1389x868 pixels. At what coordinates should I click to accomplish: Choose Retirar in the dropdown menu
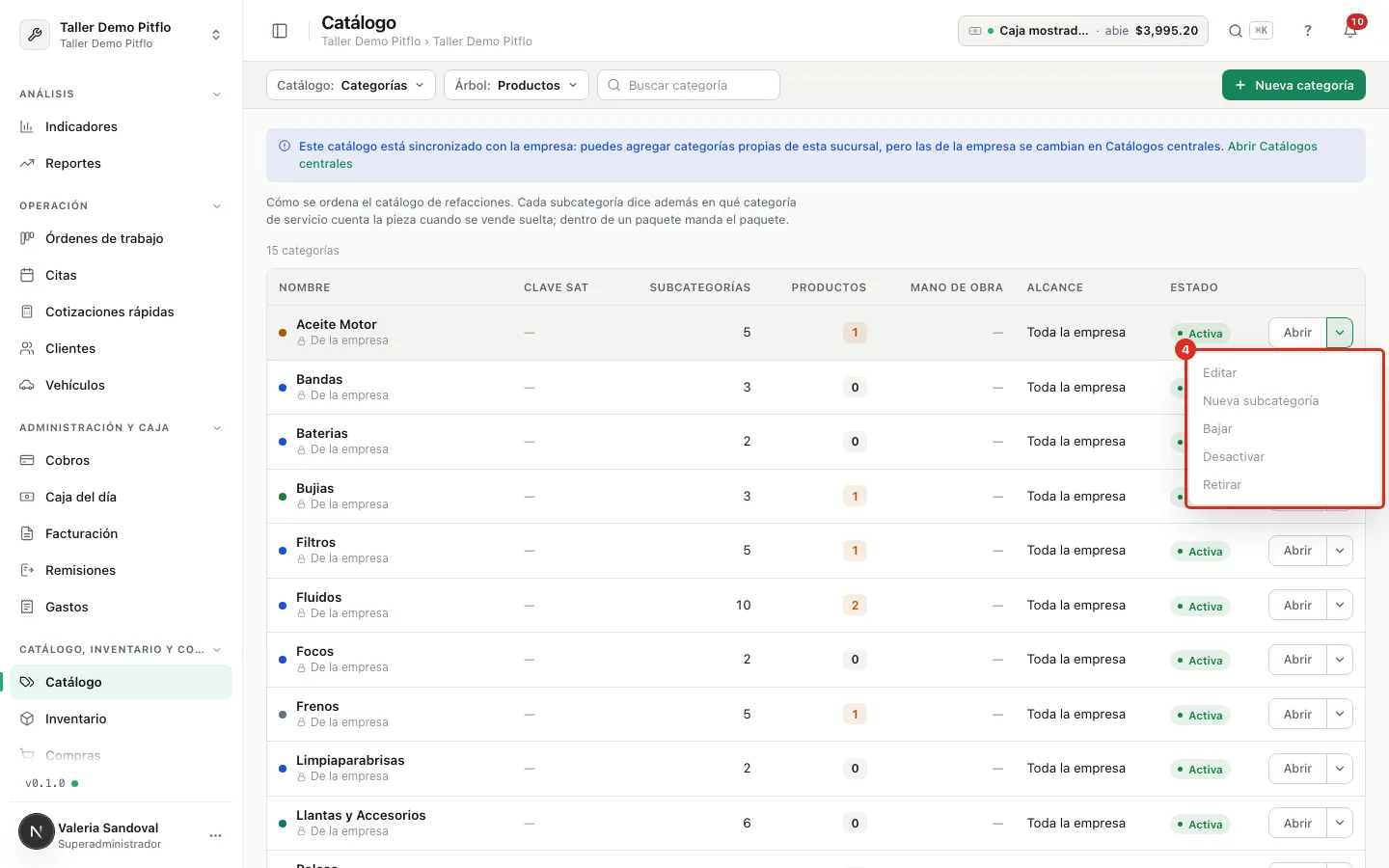tap(1285, 485)
